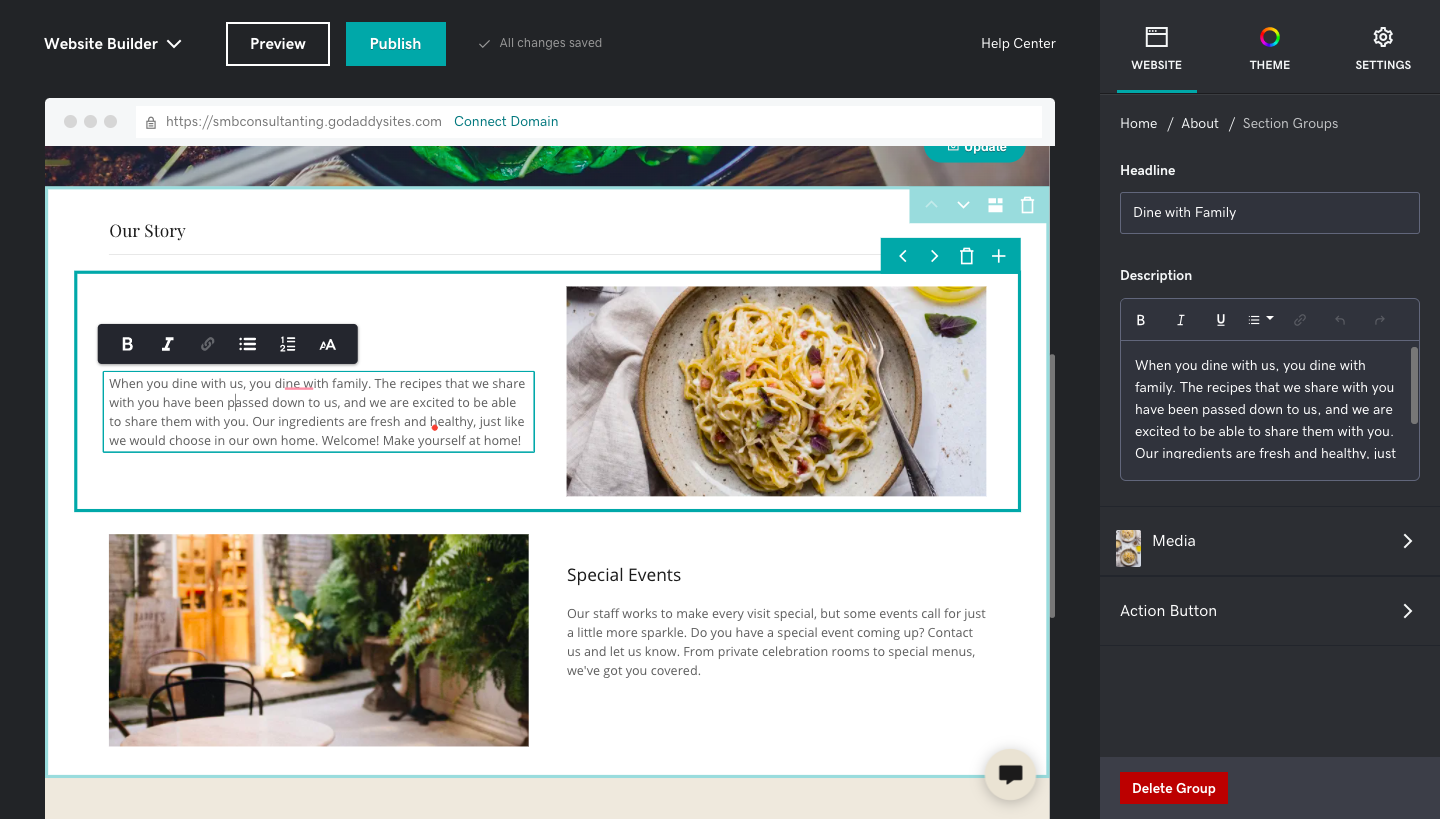1440x819 pixels.
Task: Expand the Media settings row
Action: [1270, 541]
